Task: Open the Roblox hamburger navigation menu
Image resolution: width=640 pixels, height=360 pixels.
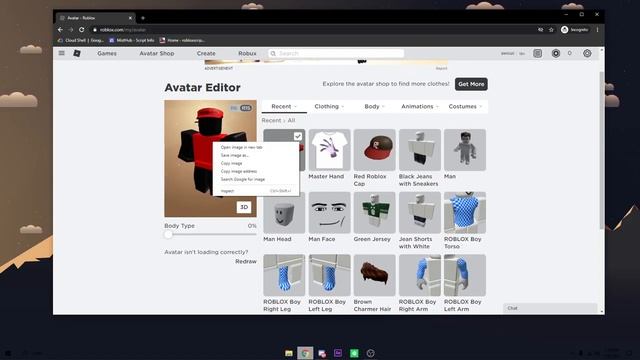Action: 62,53
